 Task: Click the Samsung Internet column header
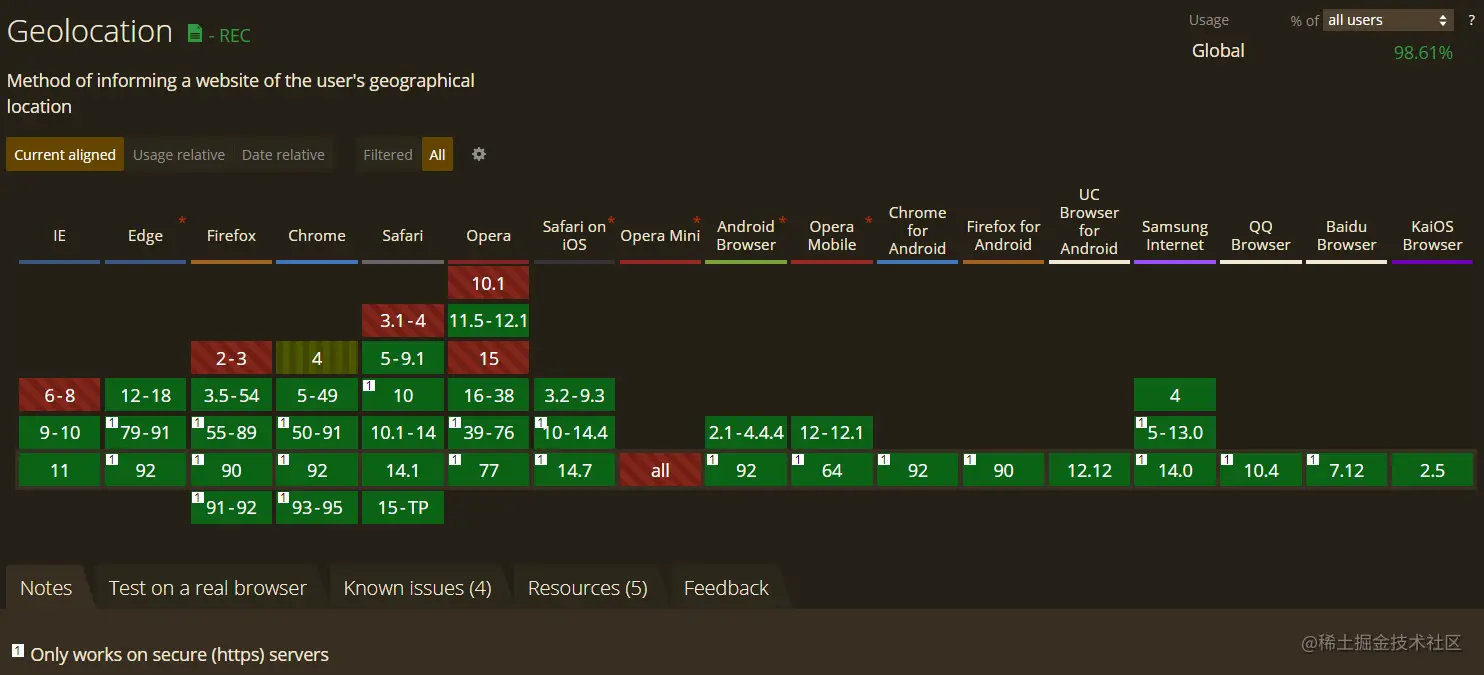(1175, 236)
